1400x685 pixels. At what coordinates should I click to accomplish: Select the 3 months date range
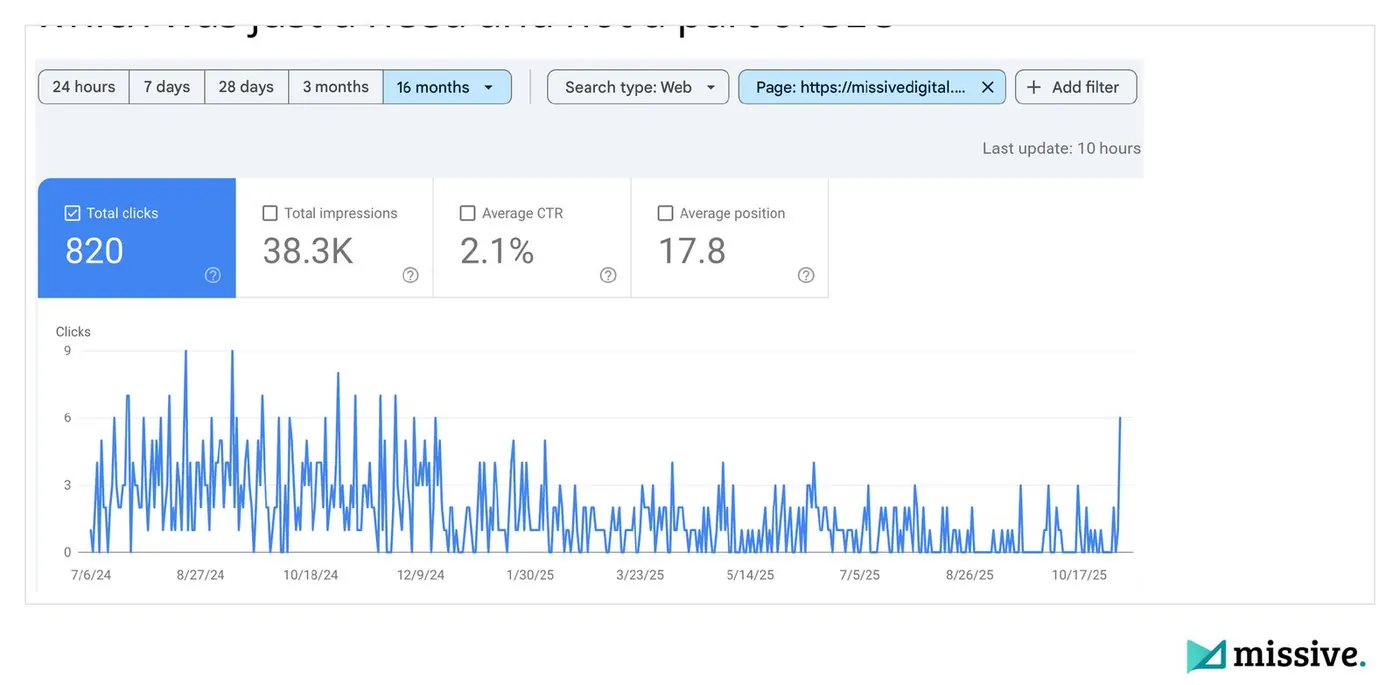[336, 87]
